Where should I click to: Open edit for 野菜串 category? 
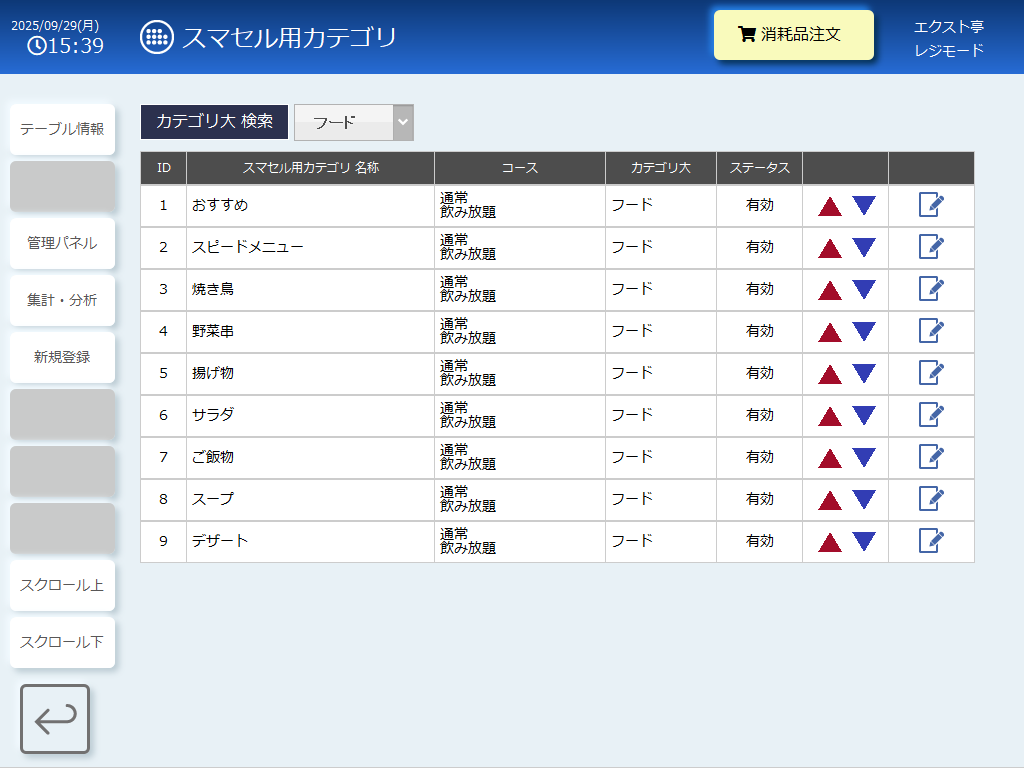(x=931, y=331)
